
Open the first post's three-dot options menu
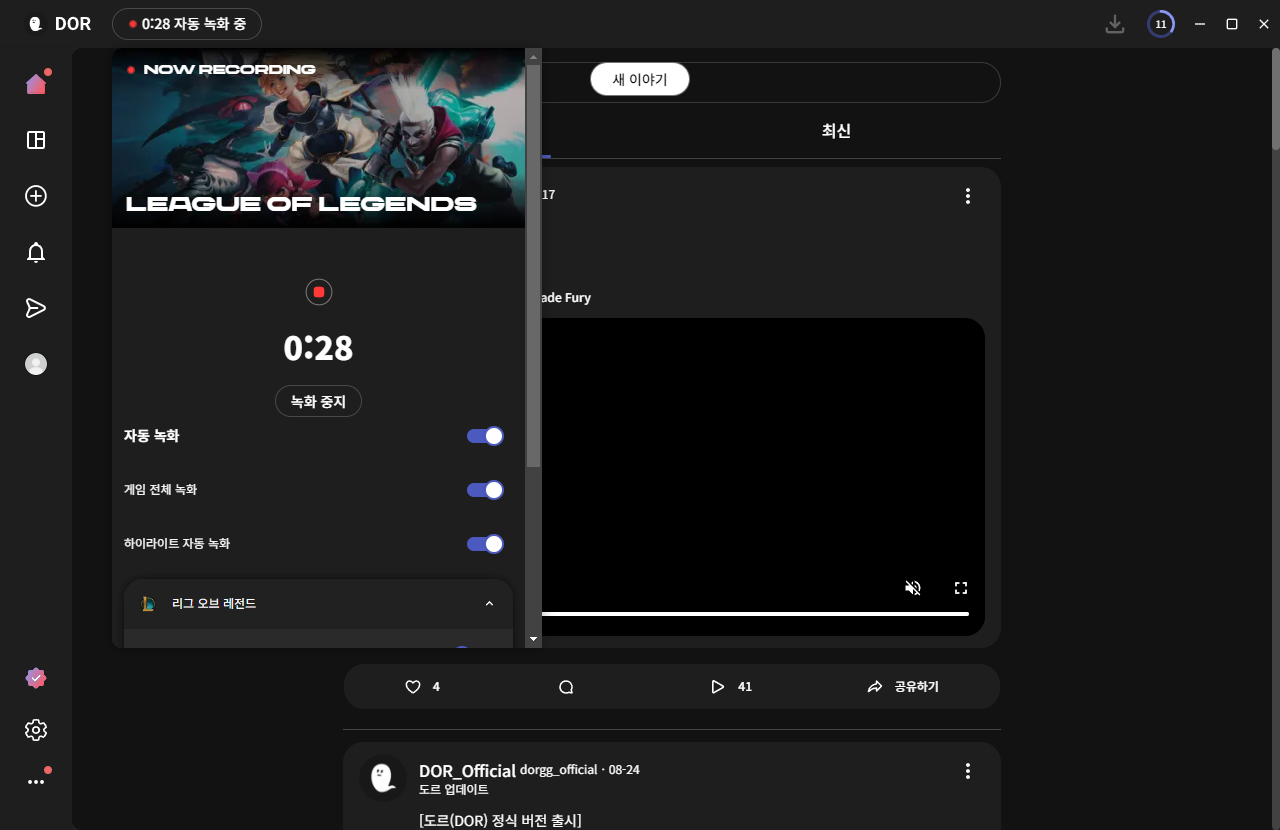[x=967, y=196]
